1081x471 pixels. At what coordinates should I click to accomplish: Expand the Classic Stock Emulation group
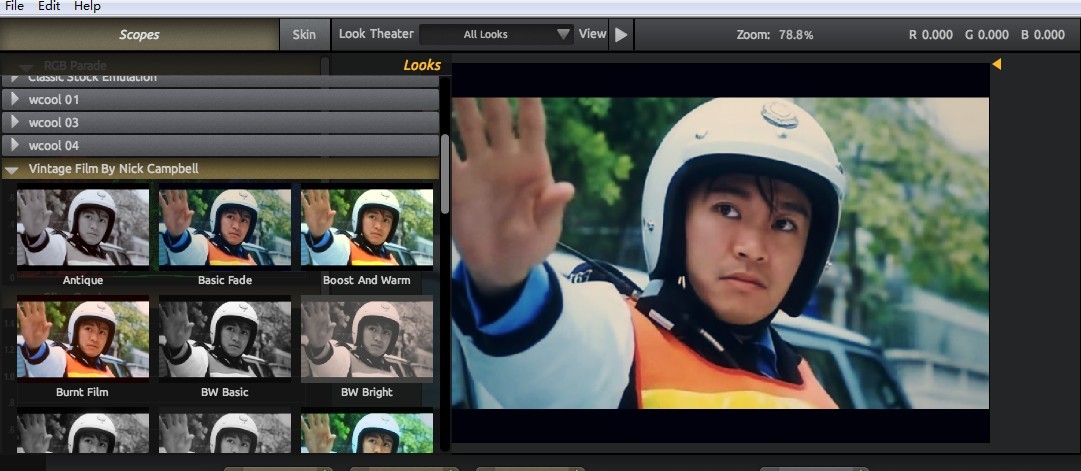tap(221, 80)
